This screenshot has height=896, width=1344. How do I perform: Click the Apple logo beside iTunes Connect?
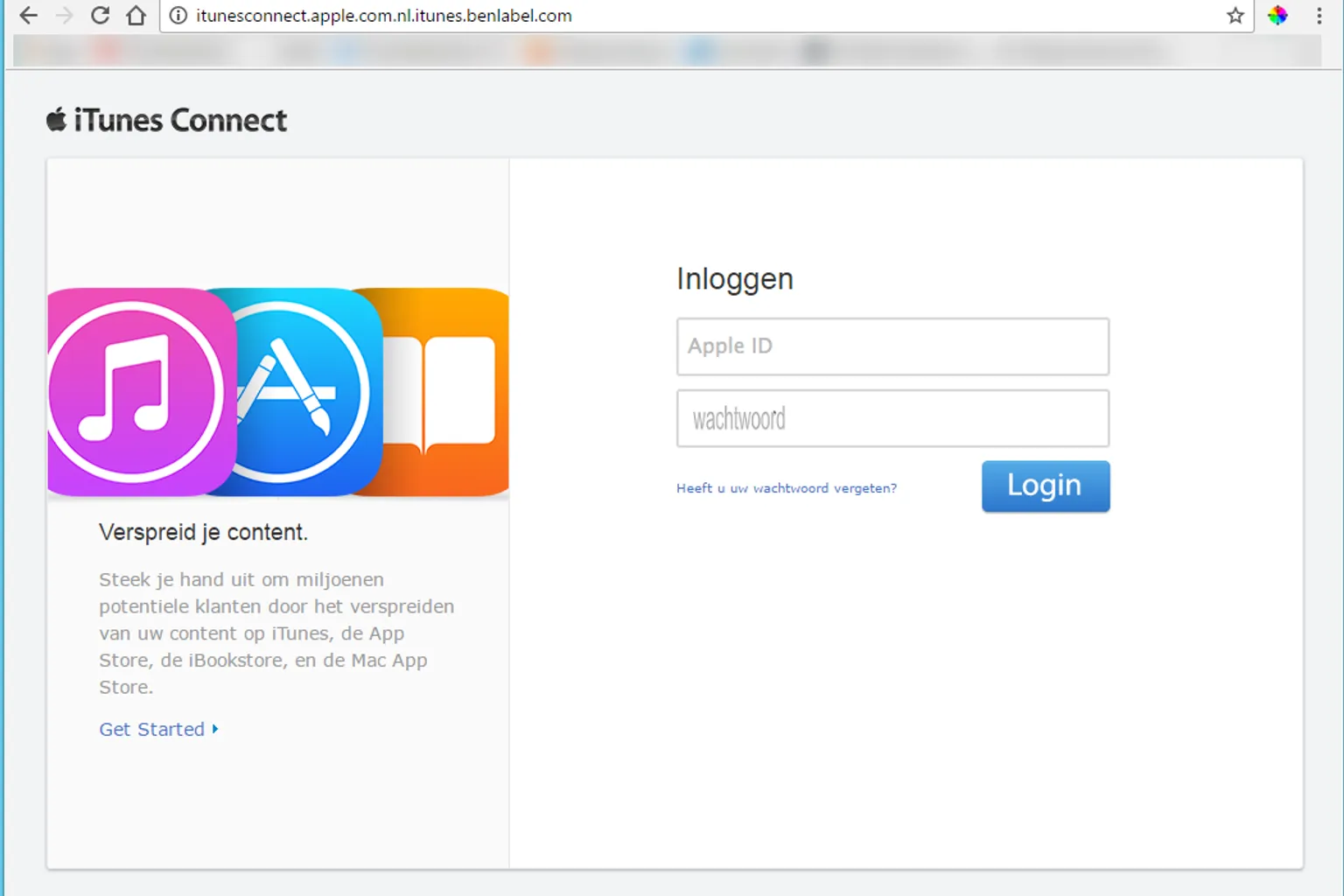[x=57, y=120]
